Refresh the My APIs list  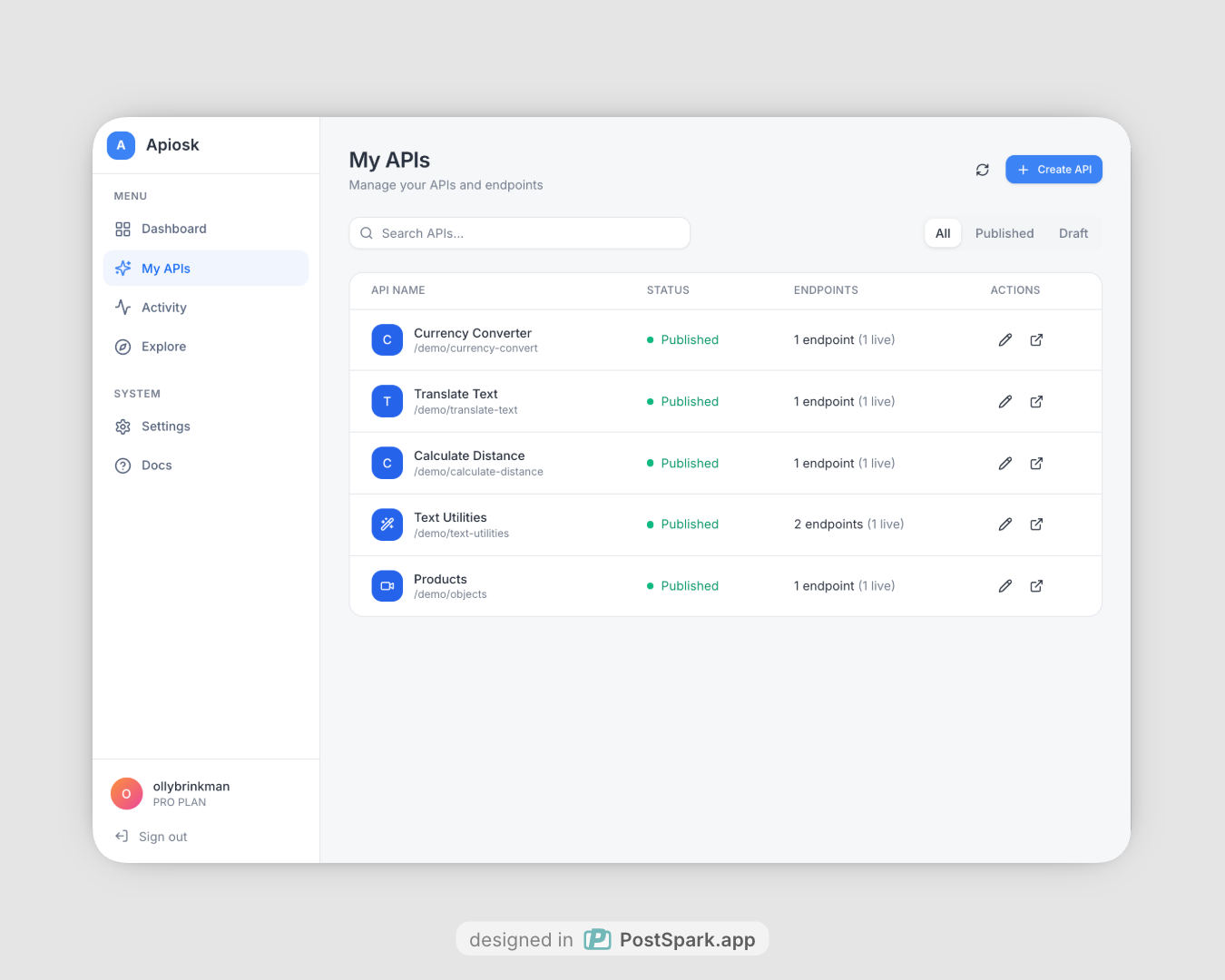[982, 170]
